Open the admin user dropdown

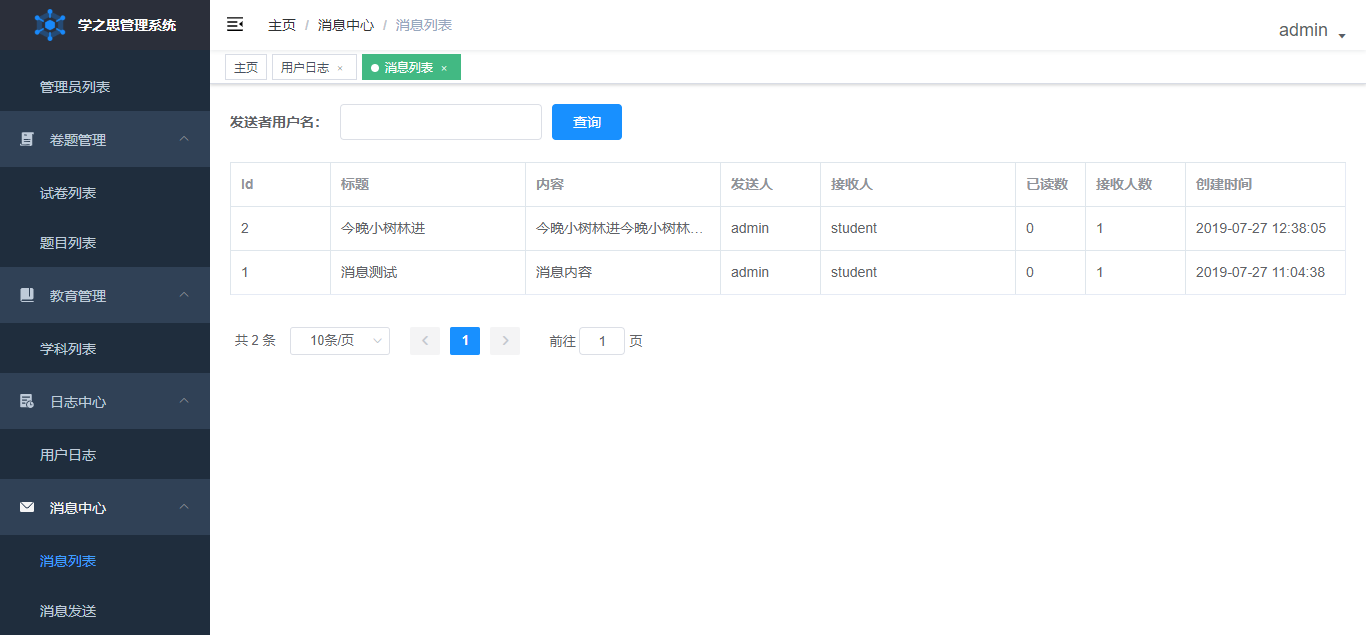click(1312, 31)
